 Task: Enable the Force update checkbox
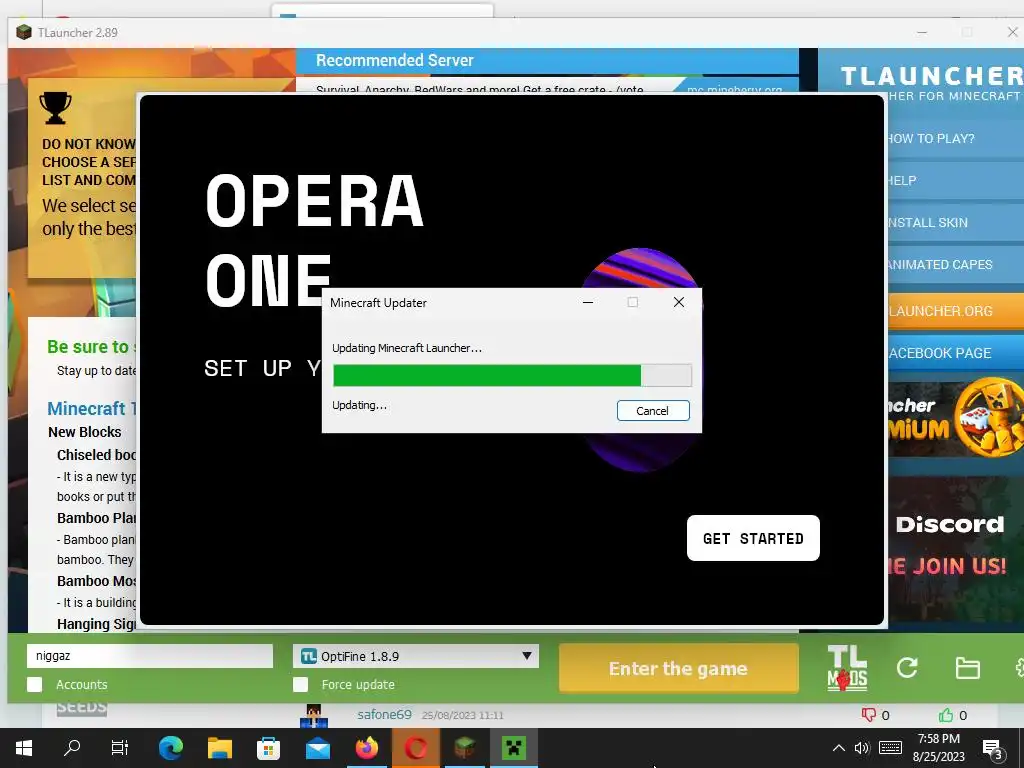300,684
